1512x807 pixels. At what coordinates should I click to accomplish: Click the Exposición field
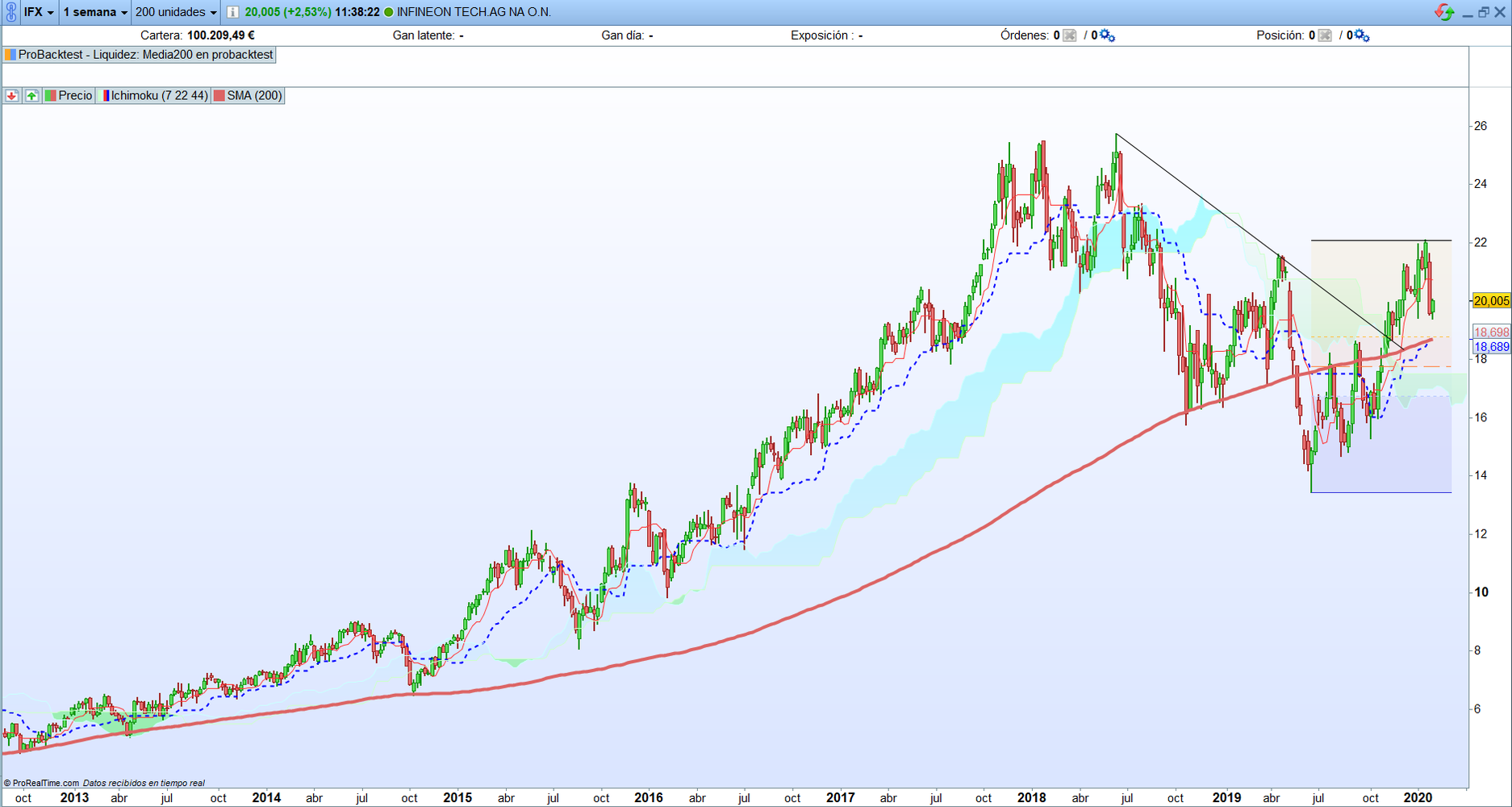[826, 36]
